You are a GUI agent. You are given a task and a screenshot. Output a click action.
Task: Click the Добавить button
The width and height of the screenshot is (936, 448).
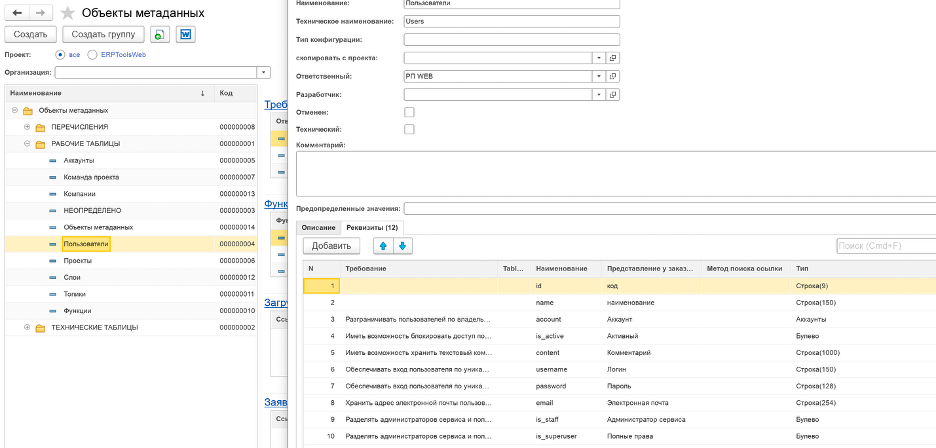tap(331, 246)
